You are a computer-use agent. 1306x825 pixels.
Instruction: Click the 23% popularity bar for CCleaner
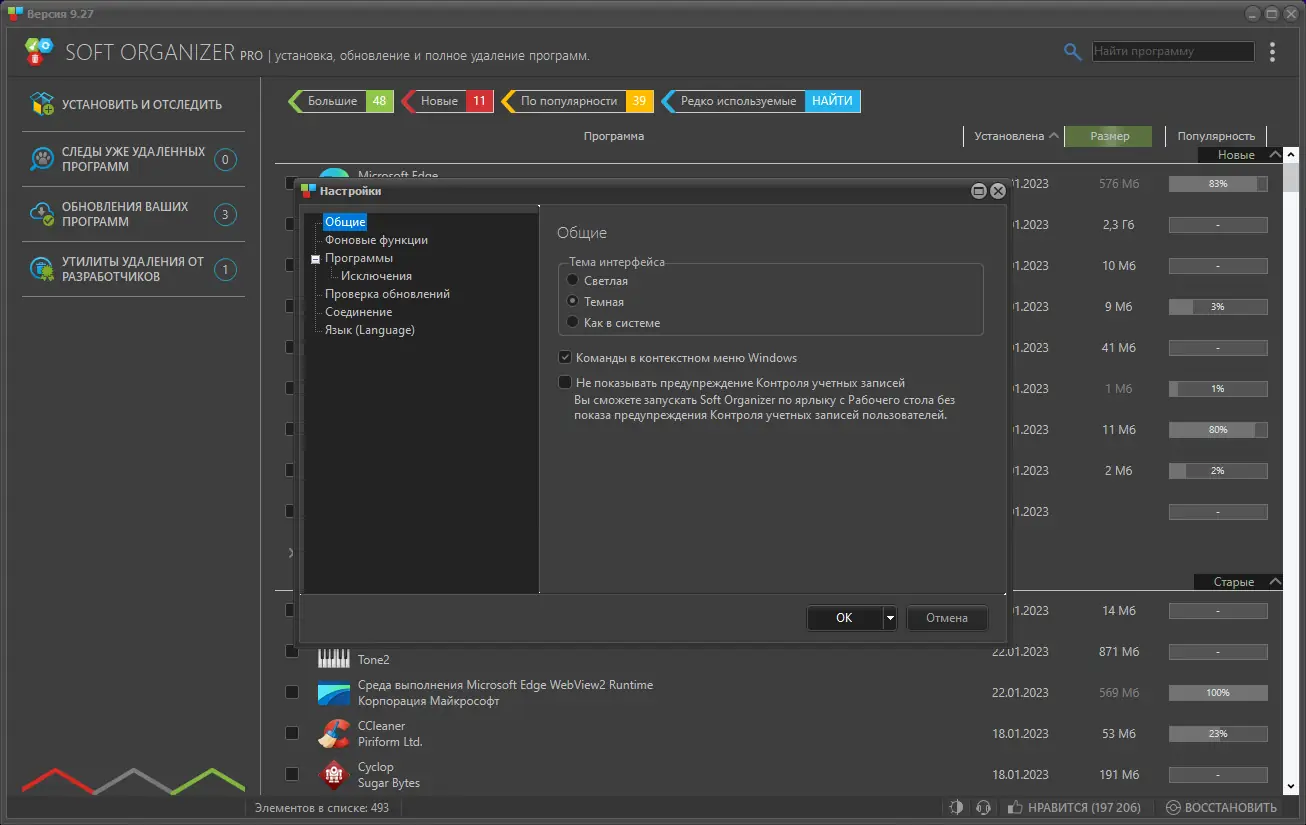pos(1218,734)
